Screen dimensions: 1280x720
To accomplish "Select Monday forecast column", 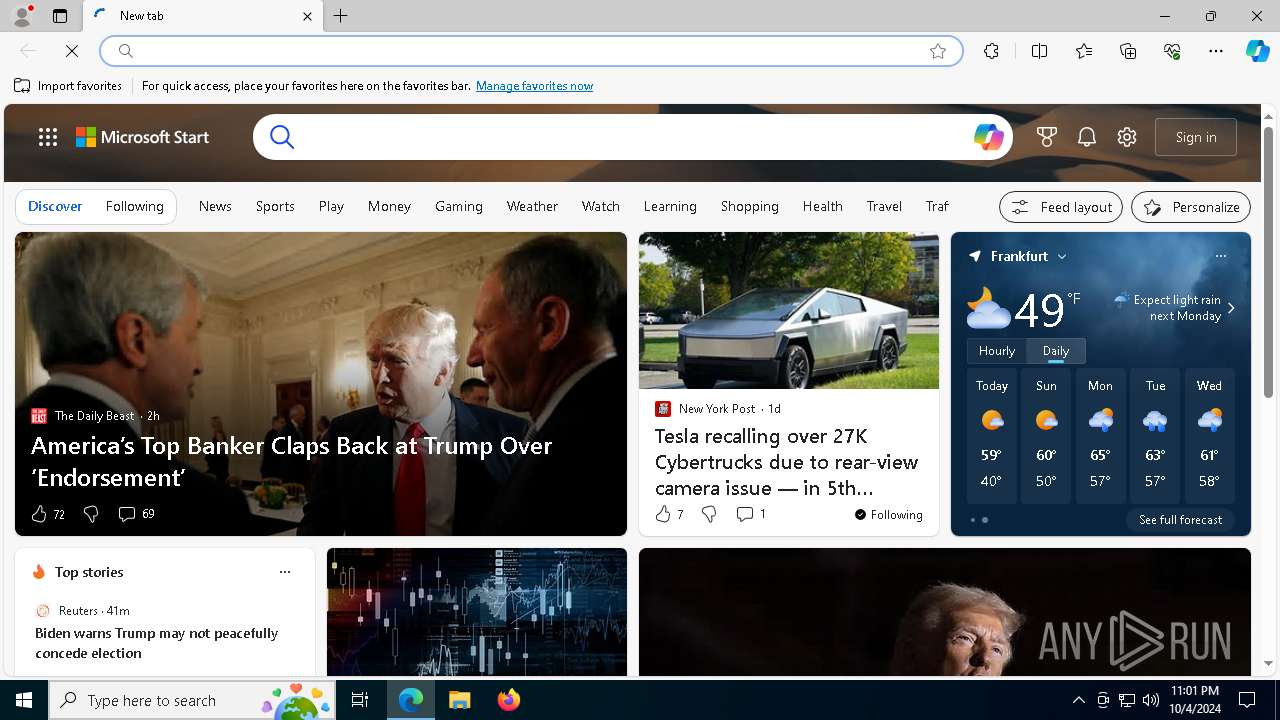I will (x=1100, y=435).
